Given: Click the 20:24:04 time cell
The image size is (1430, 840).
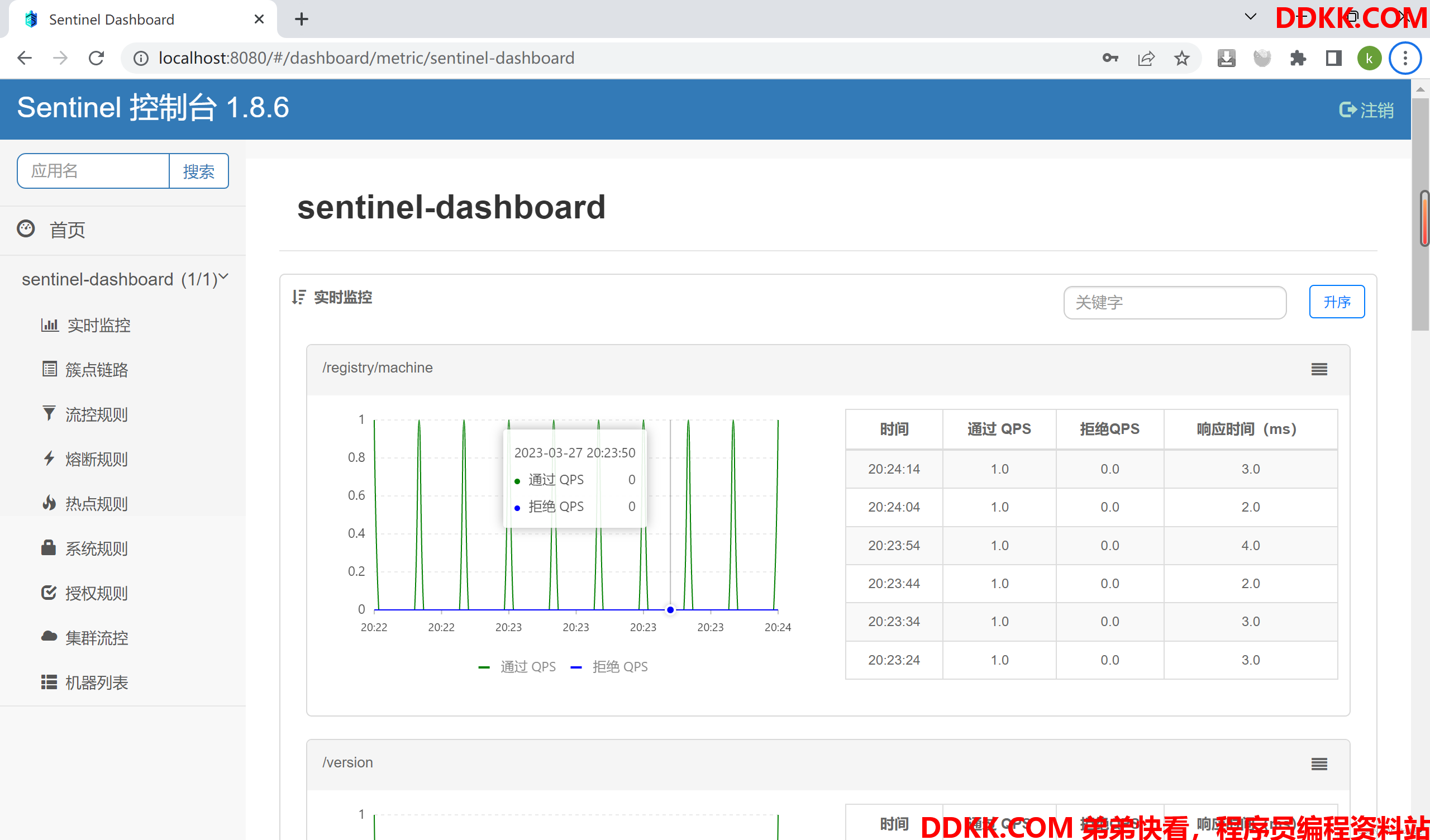Looking at the screenshot, I should 894,507.
